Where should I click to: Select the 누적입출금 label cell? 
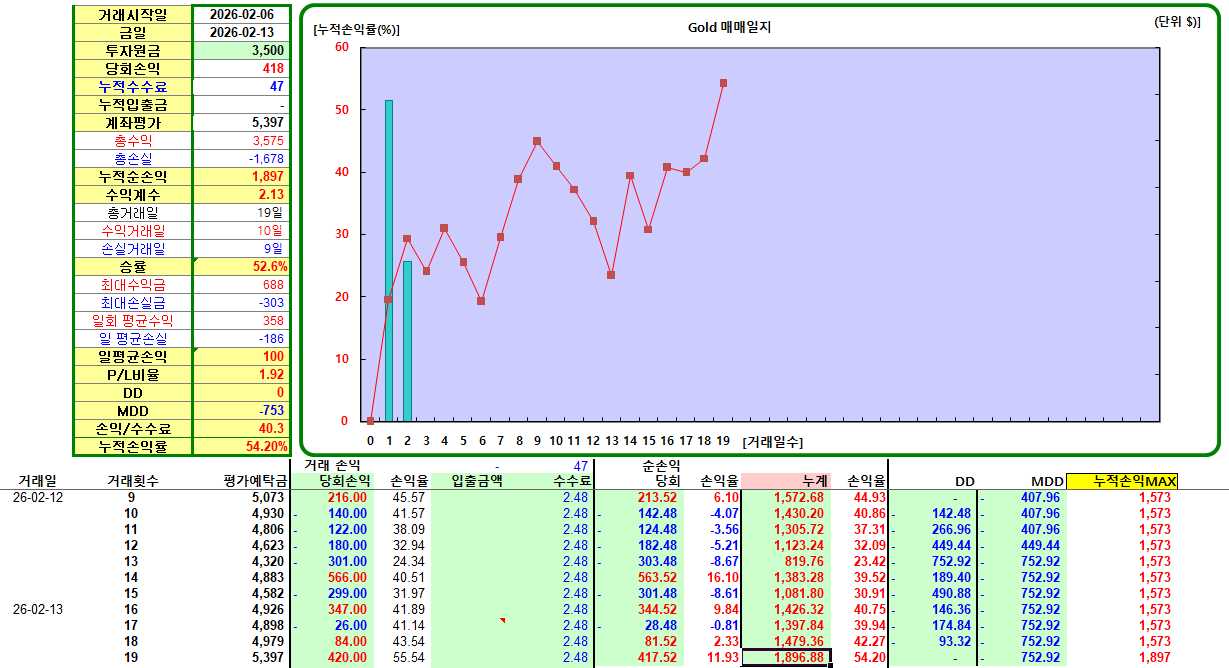133,104
